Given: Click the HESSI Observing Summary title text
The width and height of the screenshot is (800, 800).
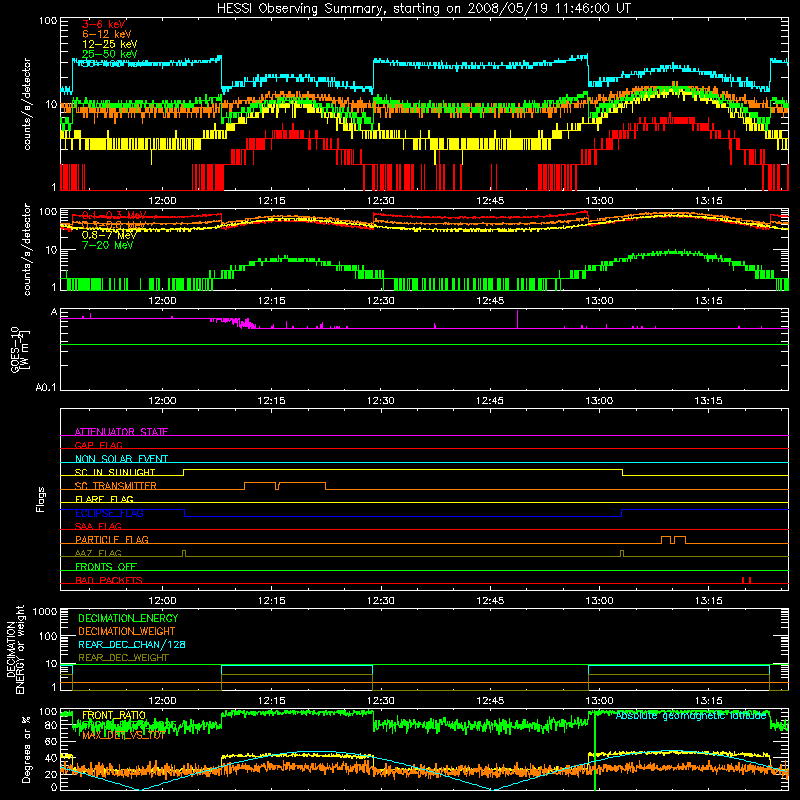Looking at the screenshot, I should (x=424, y=9).
